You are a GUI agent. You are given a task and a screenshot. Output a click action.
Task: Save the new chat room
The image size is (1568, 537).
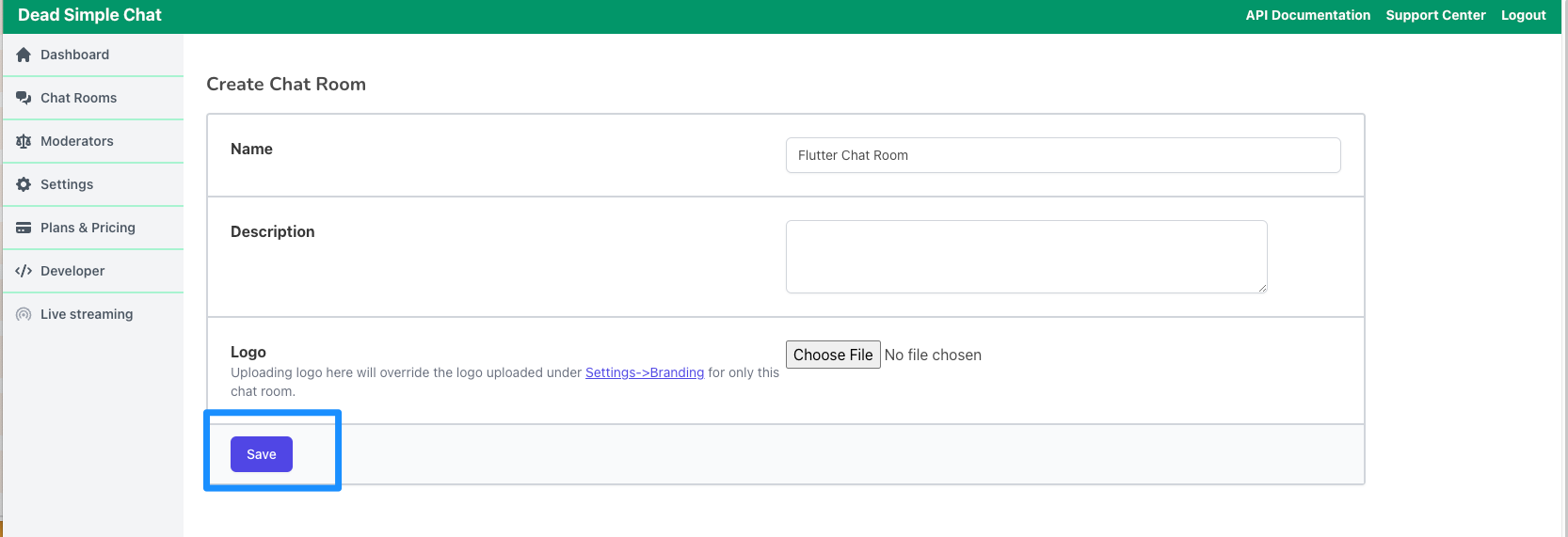pyautogui.click(x=262, y=454)
